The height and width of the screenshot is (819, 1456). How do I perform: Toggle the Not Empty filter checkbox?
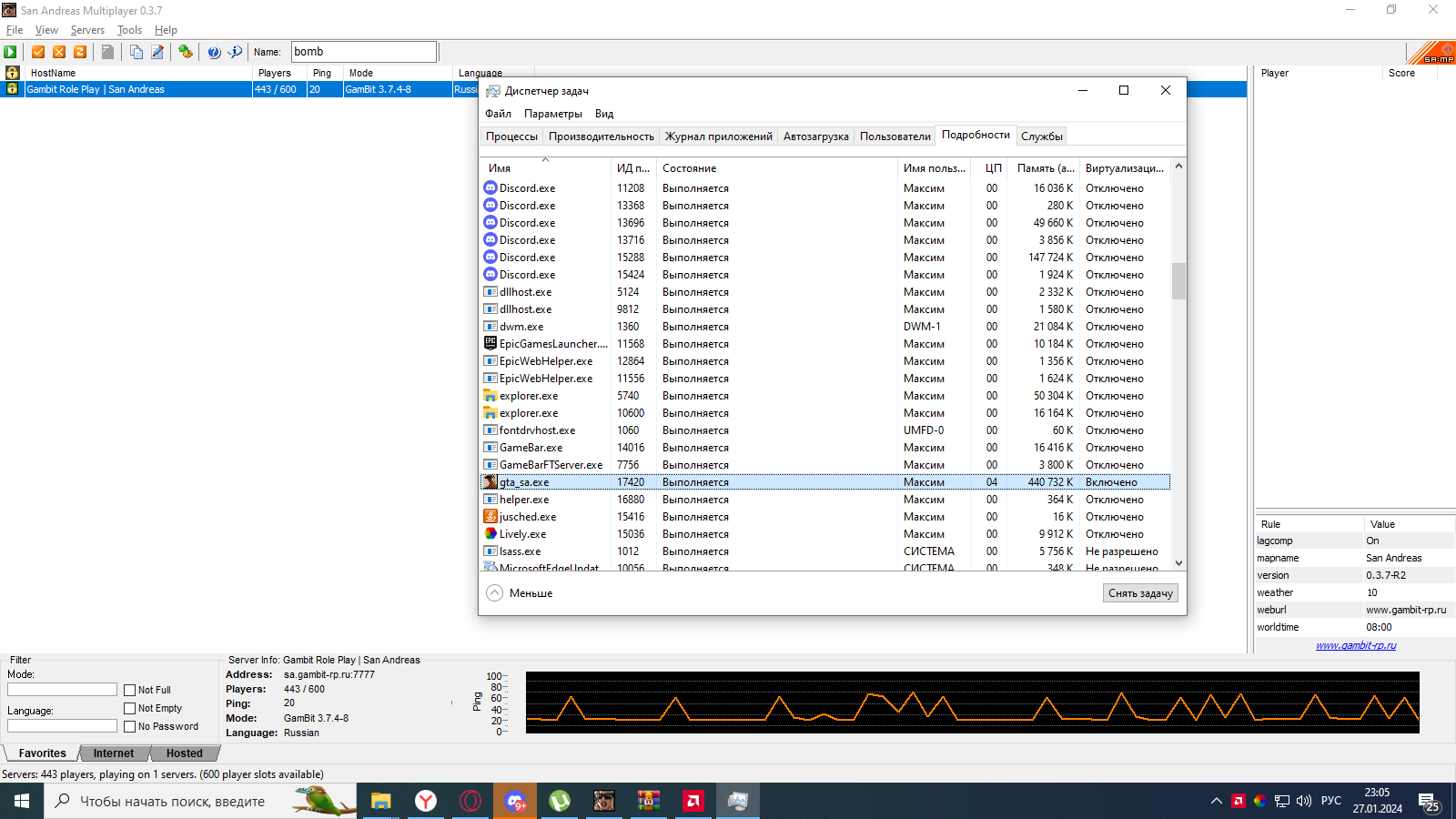tap(130, 709)
